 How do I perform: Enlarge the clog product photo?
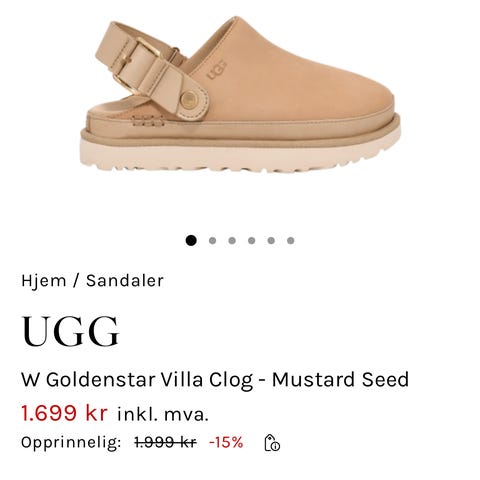(240, 95)
